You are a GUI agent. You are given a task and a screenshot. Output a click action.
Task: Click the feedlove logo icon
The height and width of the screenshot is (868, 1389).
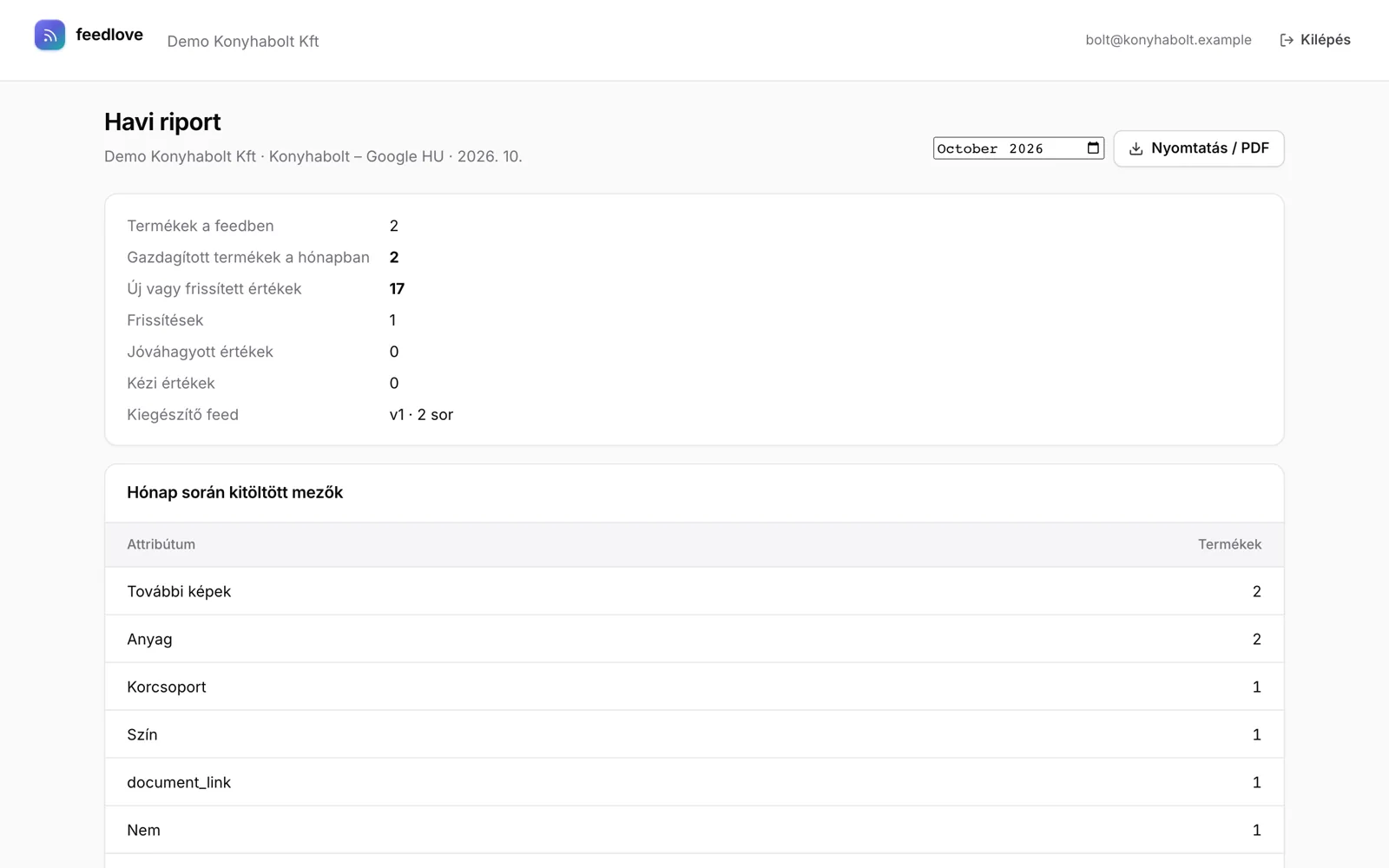(49, 35)
